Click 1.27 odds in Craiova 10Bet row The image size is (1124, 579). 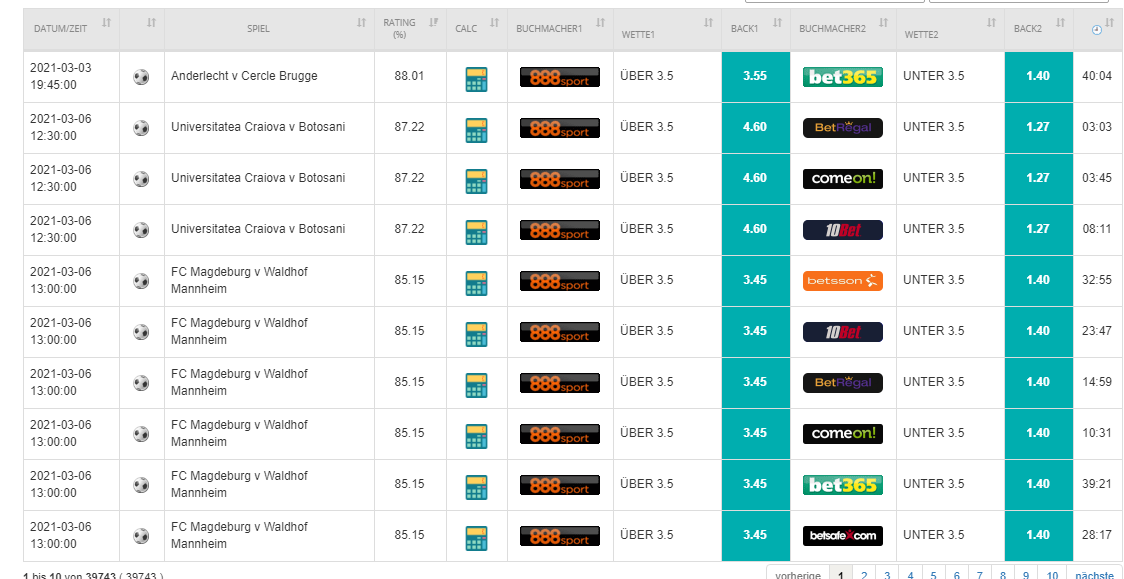[1039, 229]
